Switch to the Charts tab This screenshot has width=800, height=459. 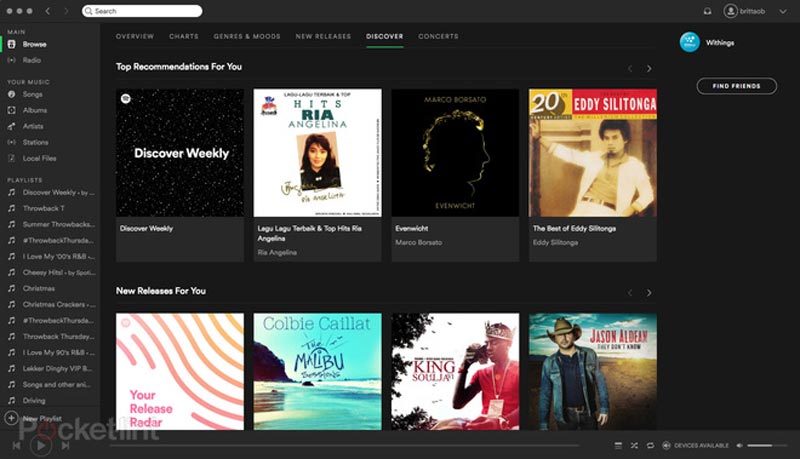pos(183,36)
